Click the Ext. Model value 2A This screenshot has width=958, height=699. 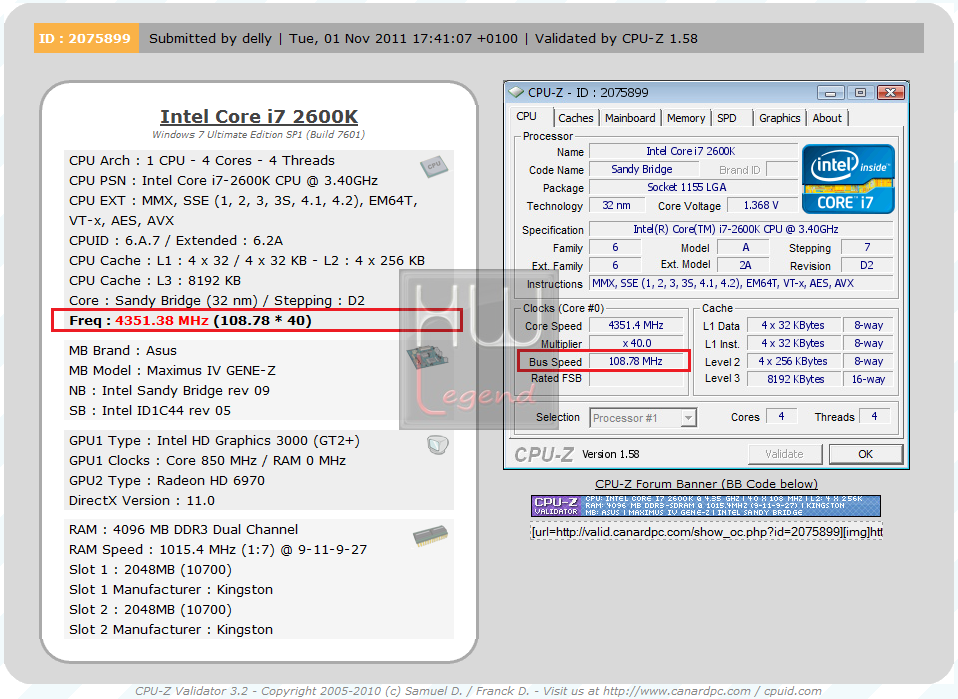[x=745, y=265]
